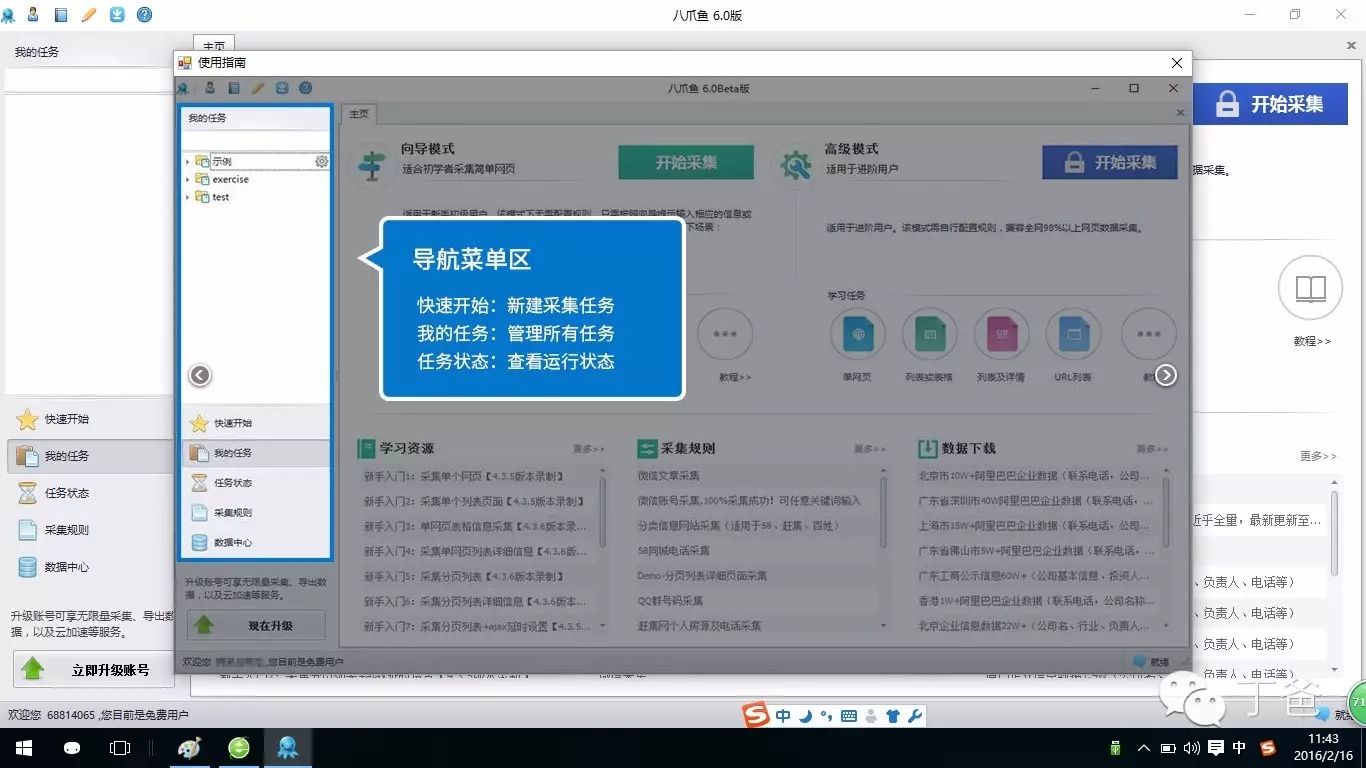This screenshot has height=768, width=1366.
Task: Click the octopus logo icon in main window toolbar
Action: coord(9,14)
